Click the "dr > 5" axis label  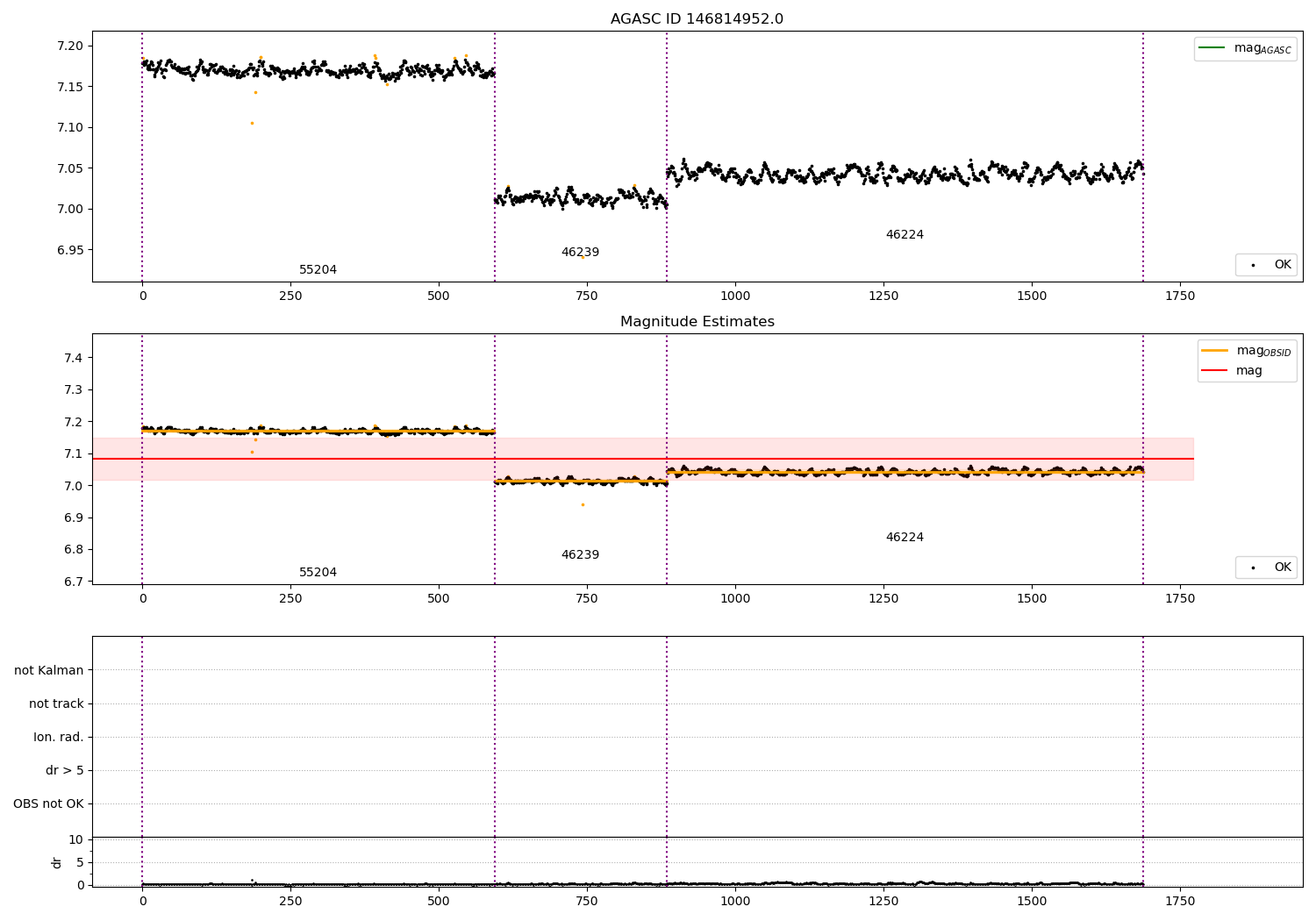pos(65,770)
